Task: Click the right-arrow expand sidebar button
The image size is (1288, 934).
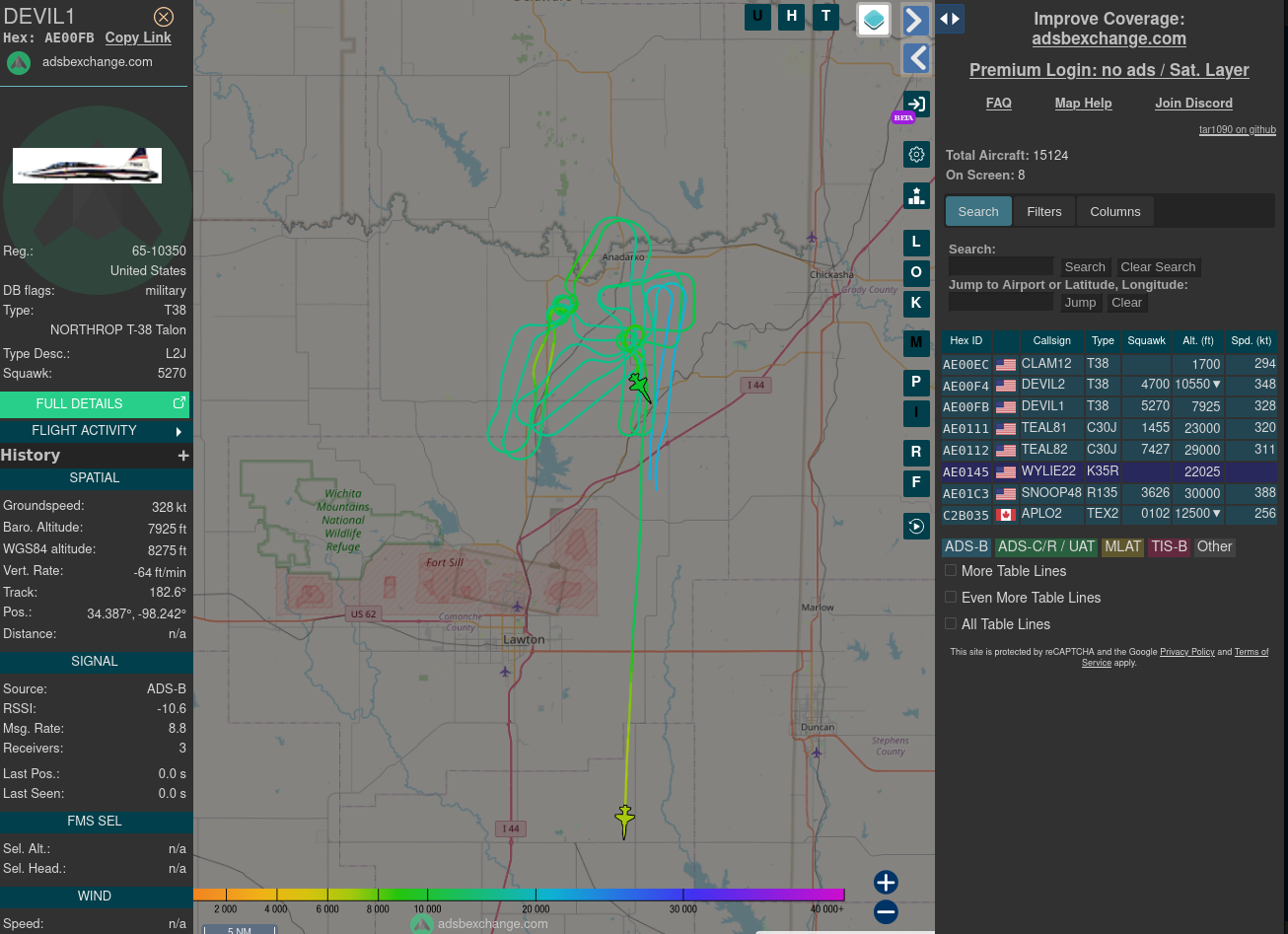Action: [916, 20]
